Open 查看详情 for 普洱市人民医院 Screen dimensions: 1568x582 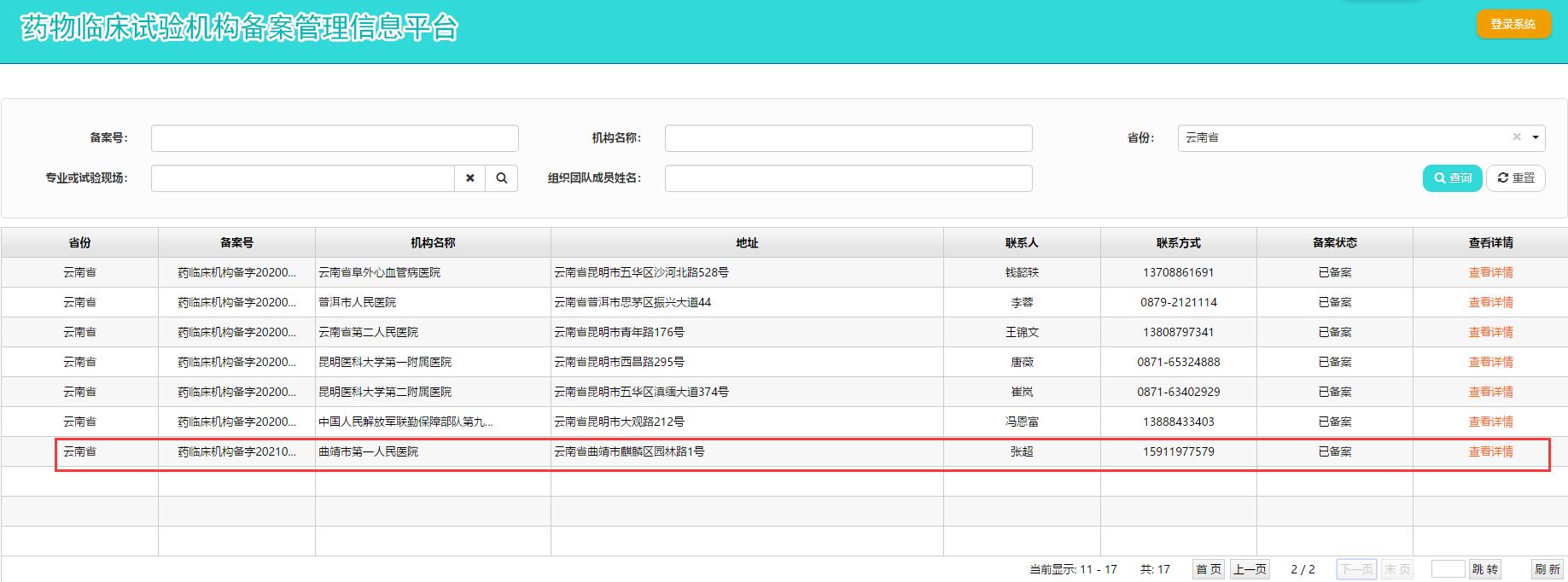pos(1490,302)
